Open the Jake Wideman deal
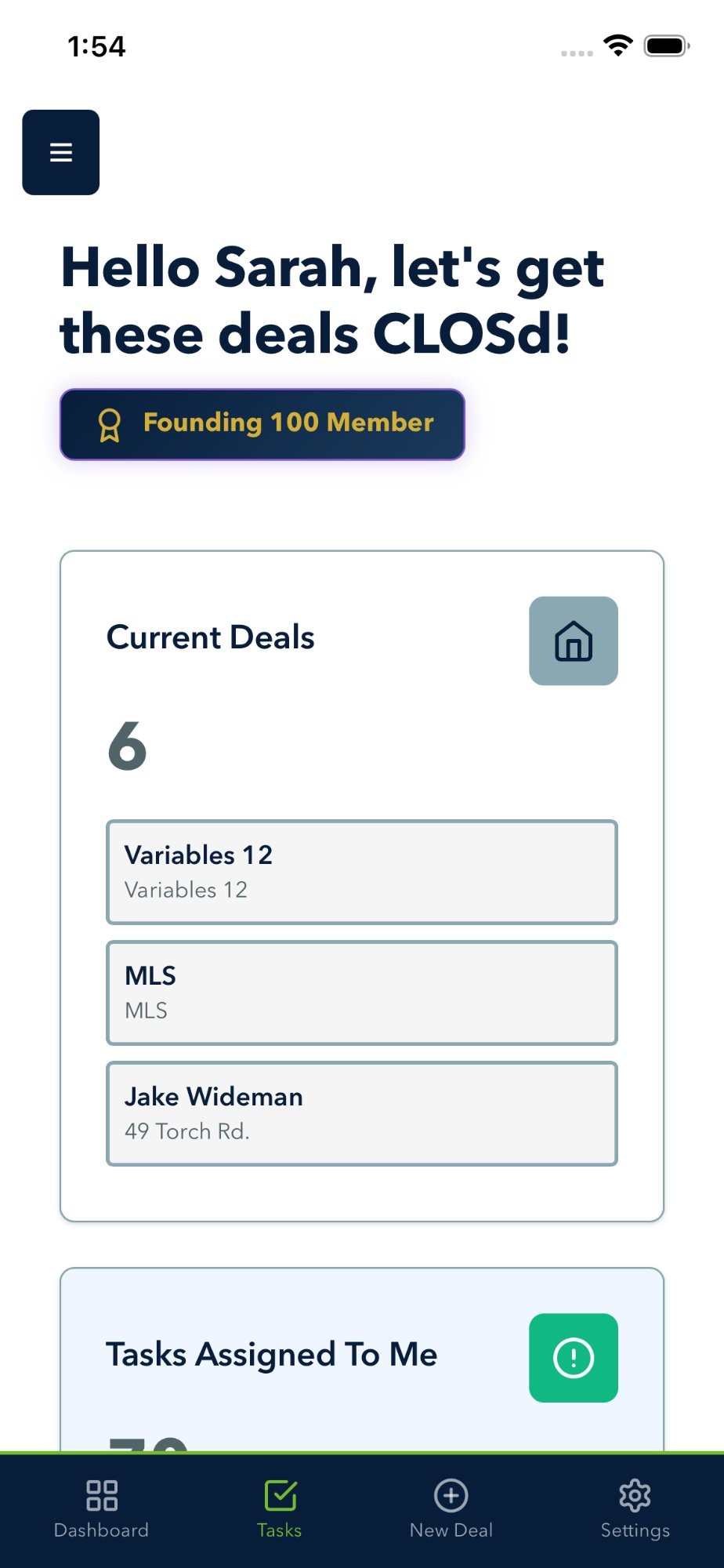This screenshot has width=724, height=1568. click(x=362, y=1113)
